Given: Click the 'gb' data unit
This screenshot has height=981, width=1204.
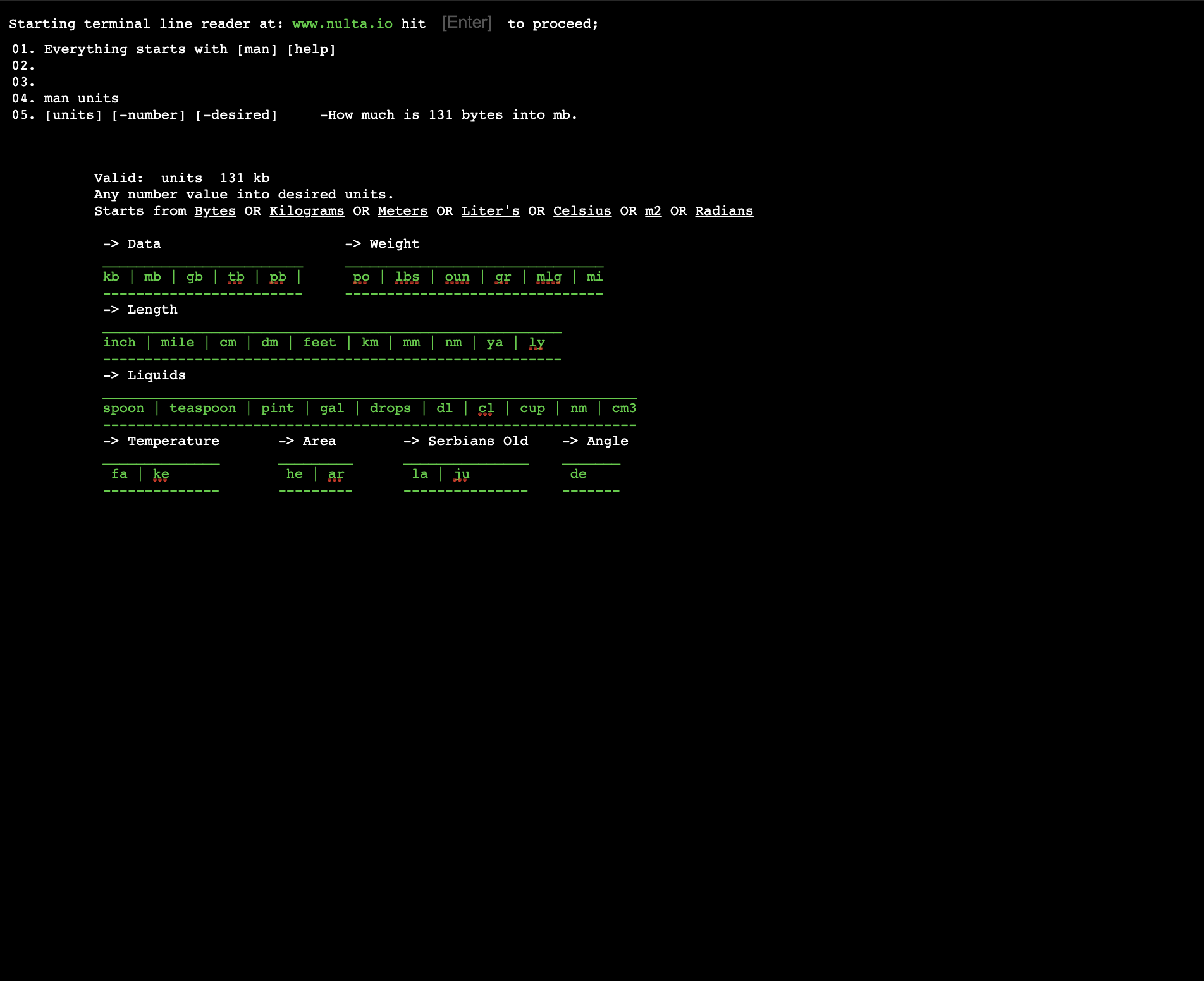Looking at the screenshot, I should [195, 277].
